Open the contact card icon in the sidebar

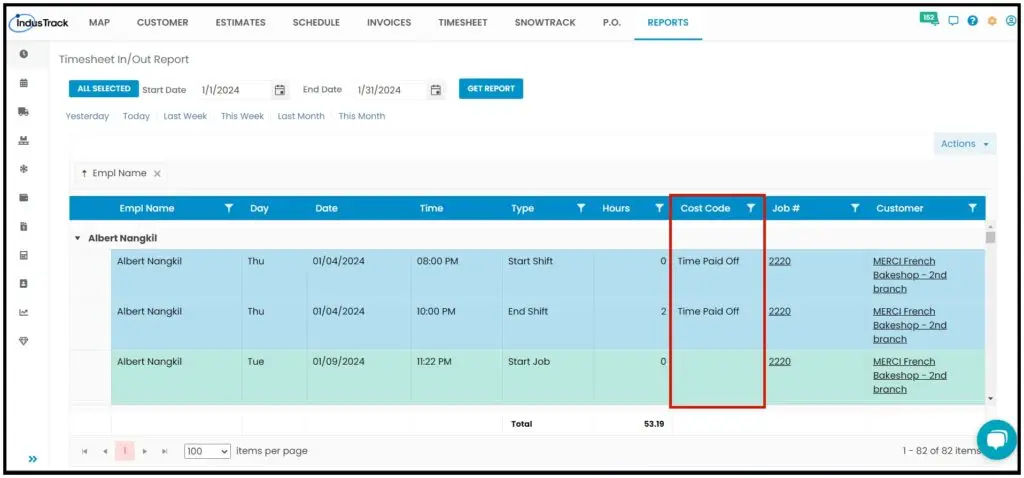click(24, 284)
